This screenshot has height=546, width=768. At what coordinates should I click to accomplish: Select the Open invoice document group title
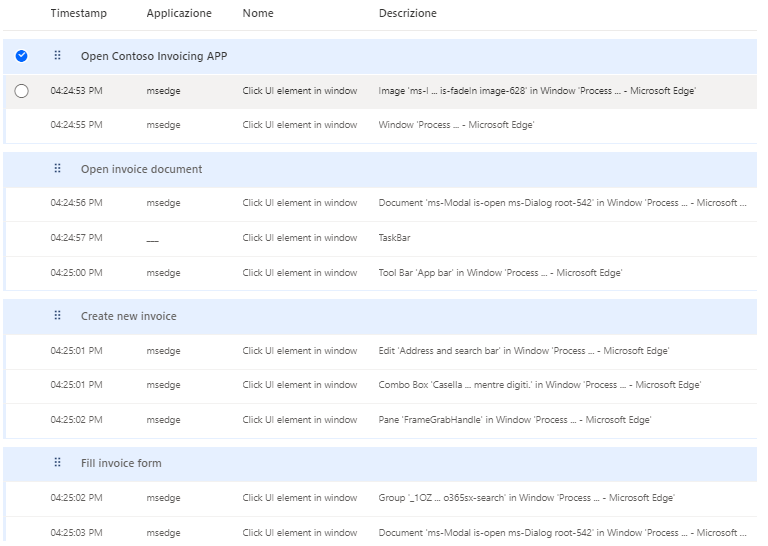[x=141, y=169]
